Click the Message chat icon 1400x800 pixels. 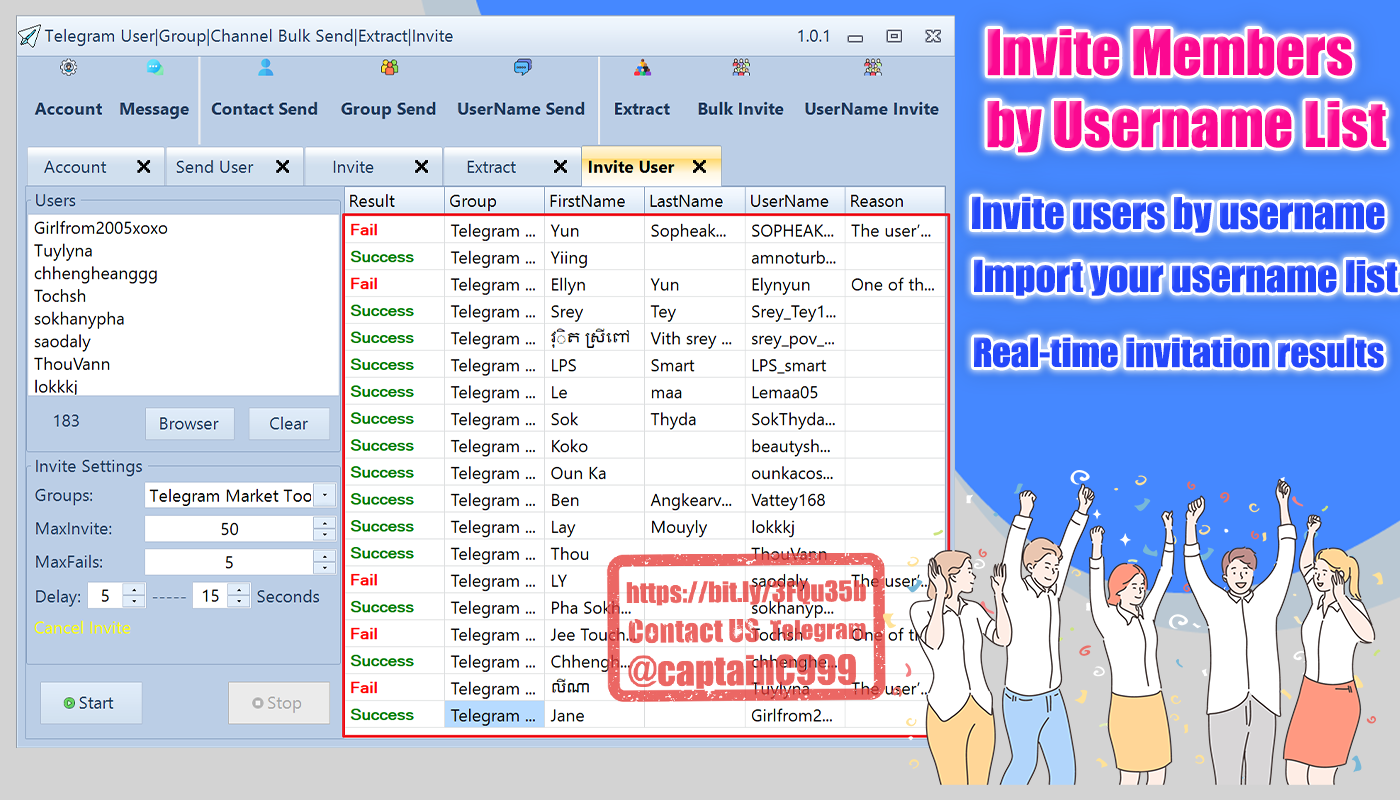pyautogui.click(x=154, y=68)
